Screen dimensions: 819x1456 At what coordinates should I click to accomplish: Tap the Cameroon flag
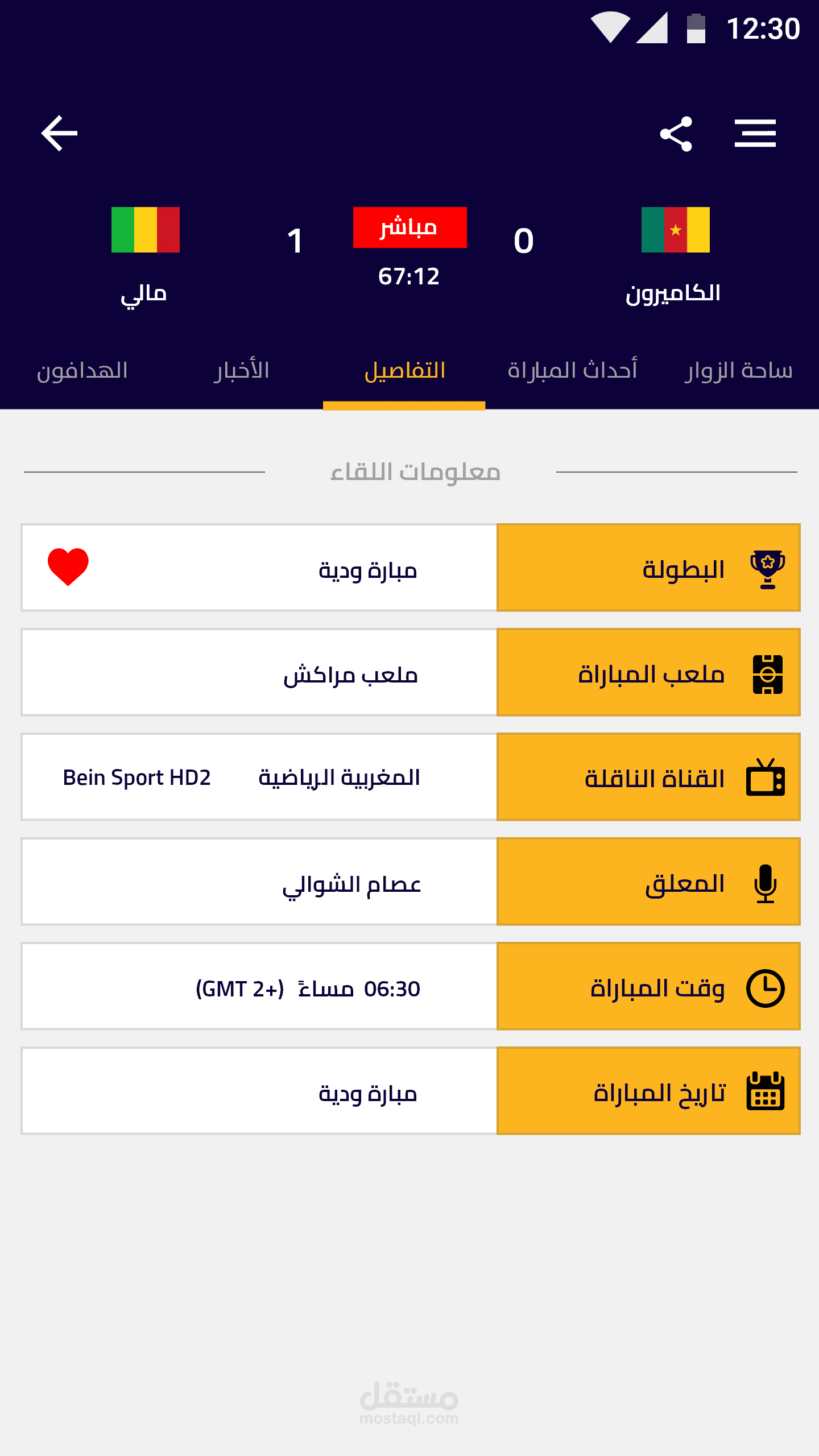pos(675,230)
